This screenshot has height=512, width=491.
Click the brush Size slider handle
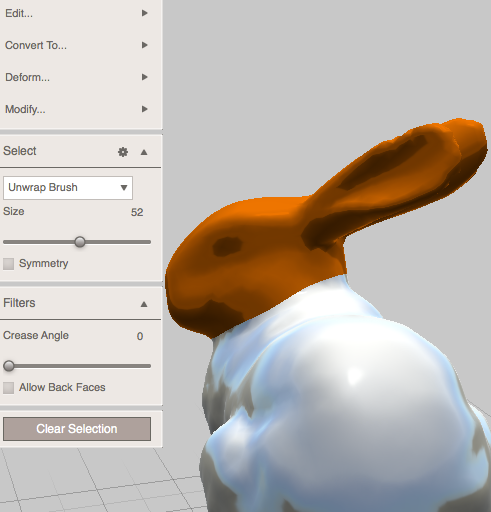pyautogui.click(x=80, y=242)
